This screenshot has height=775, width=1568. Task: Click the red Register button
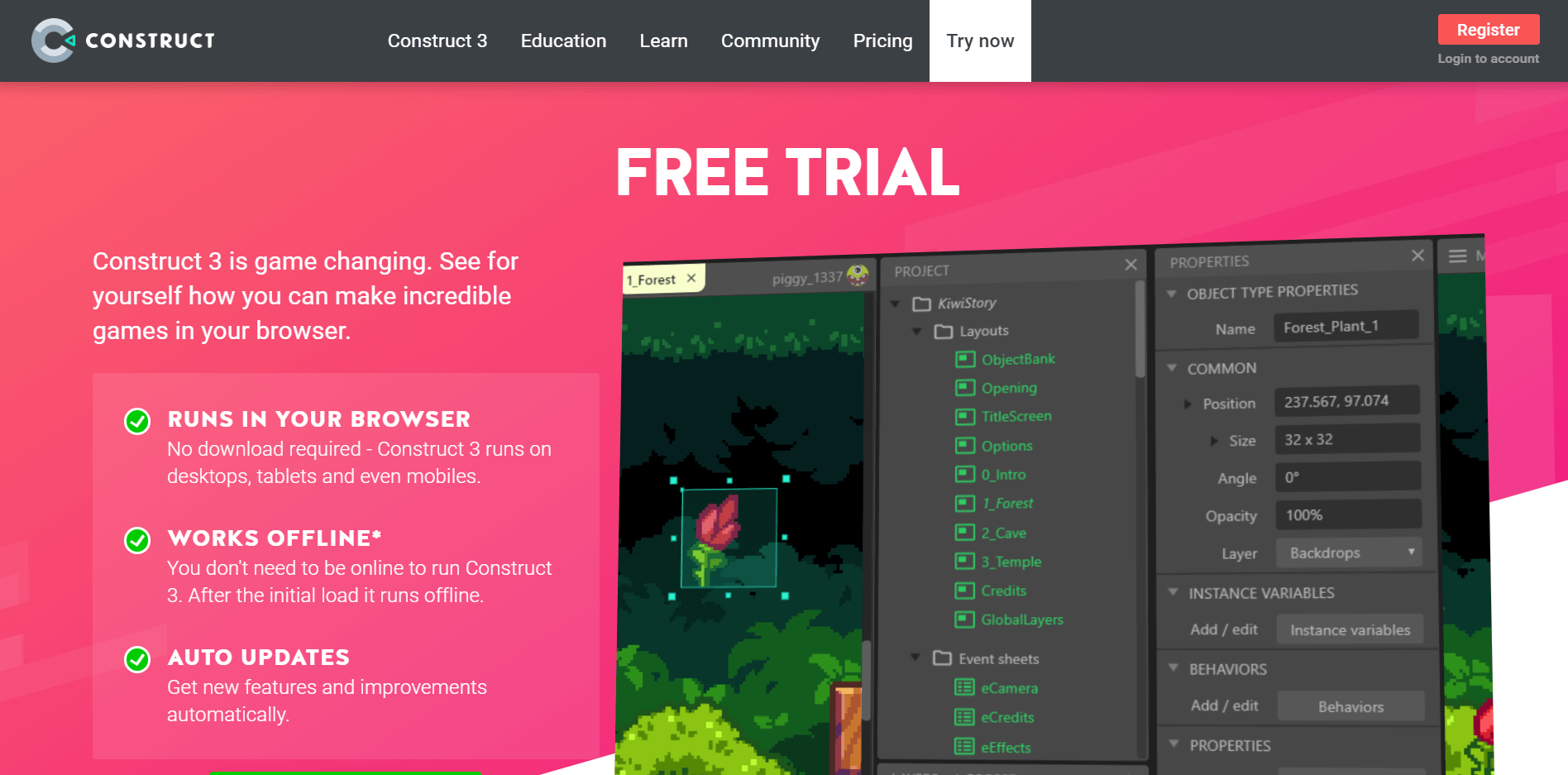click(1488, 30)
